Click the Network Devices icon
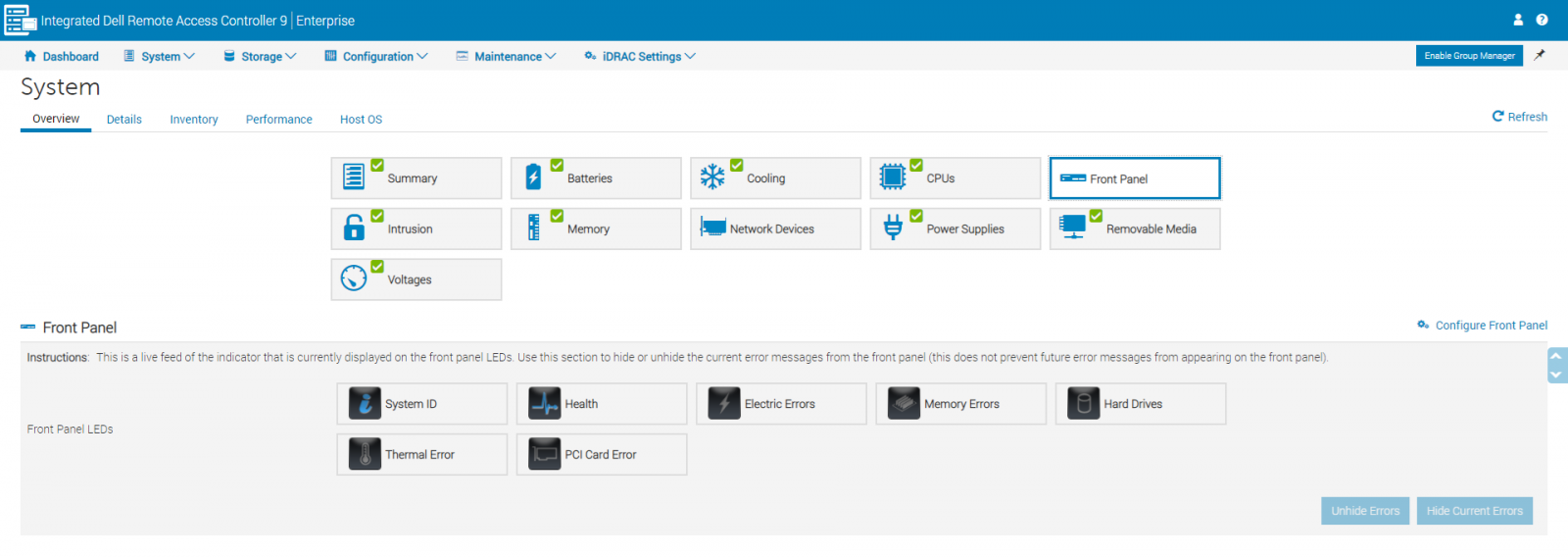The height and width of the screenshot is (557, 1568). point(712,227)
